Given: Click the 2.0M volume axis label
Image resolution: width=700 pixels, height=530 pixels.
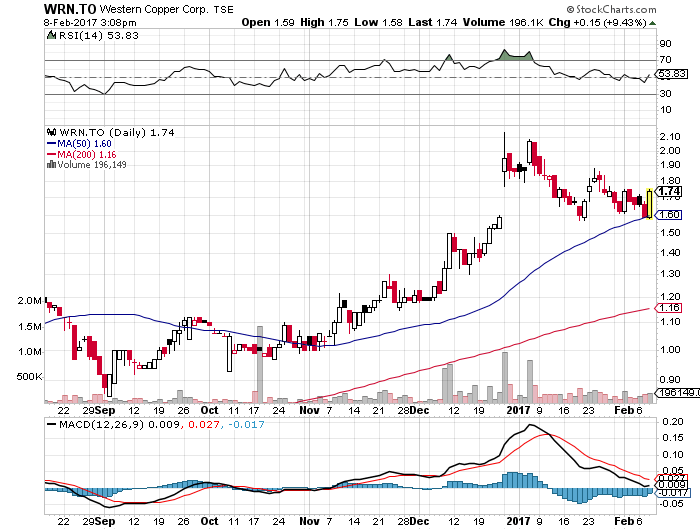Looking at the screenshot, I should pyautogui.click(x=30, y=301).
